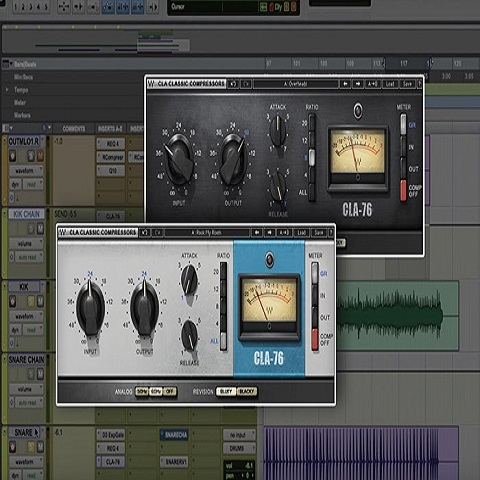Set analog noise to OFF
Viewport: 480px width, 480px height.
tap(170, 391)
